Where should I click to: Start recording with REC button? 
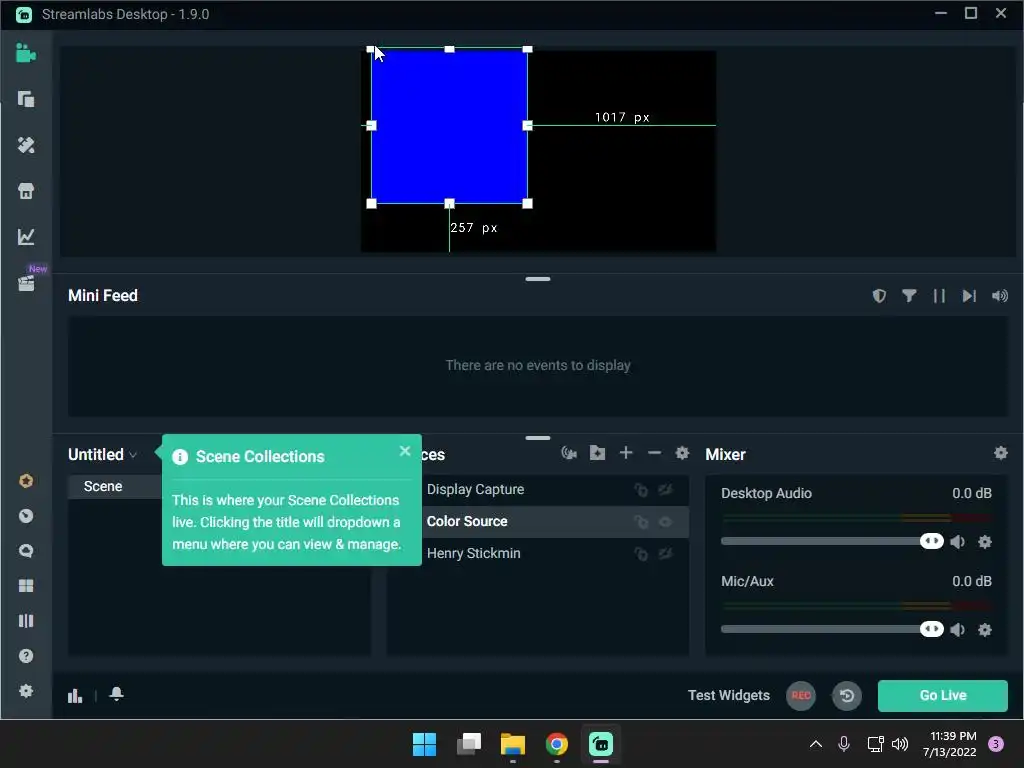coord(801,696)
